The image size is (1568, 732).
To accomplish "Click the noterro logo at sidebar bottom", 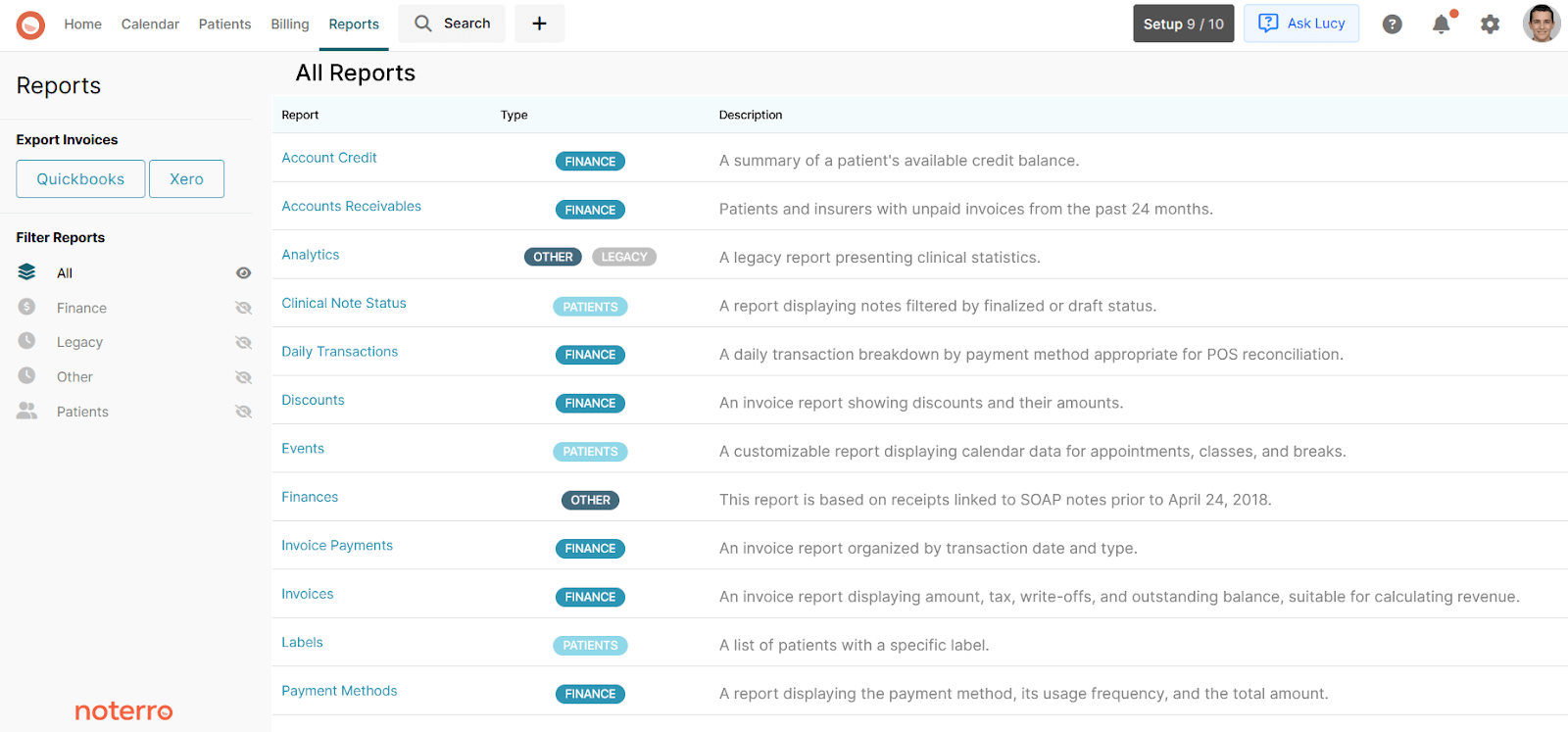I will [123, 711].
